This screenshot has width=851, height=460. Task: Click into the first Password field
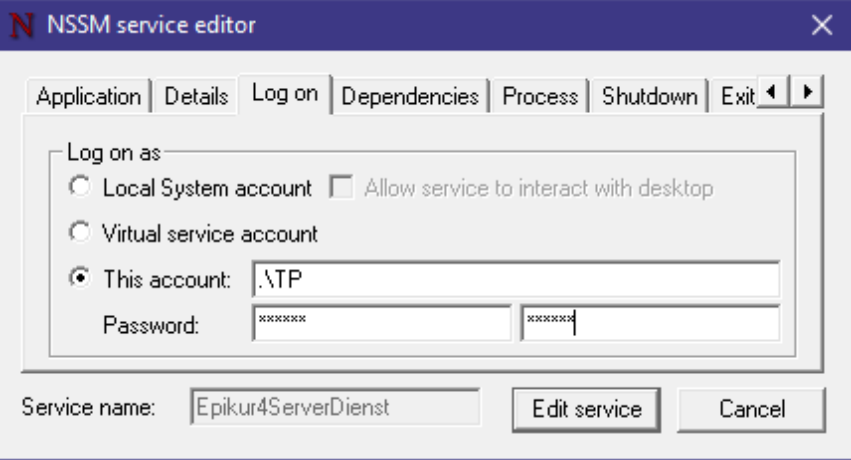tap(382, 323)
